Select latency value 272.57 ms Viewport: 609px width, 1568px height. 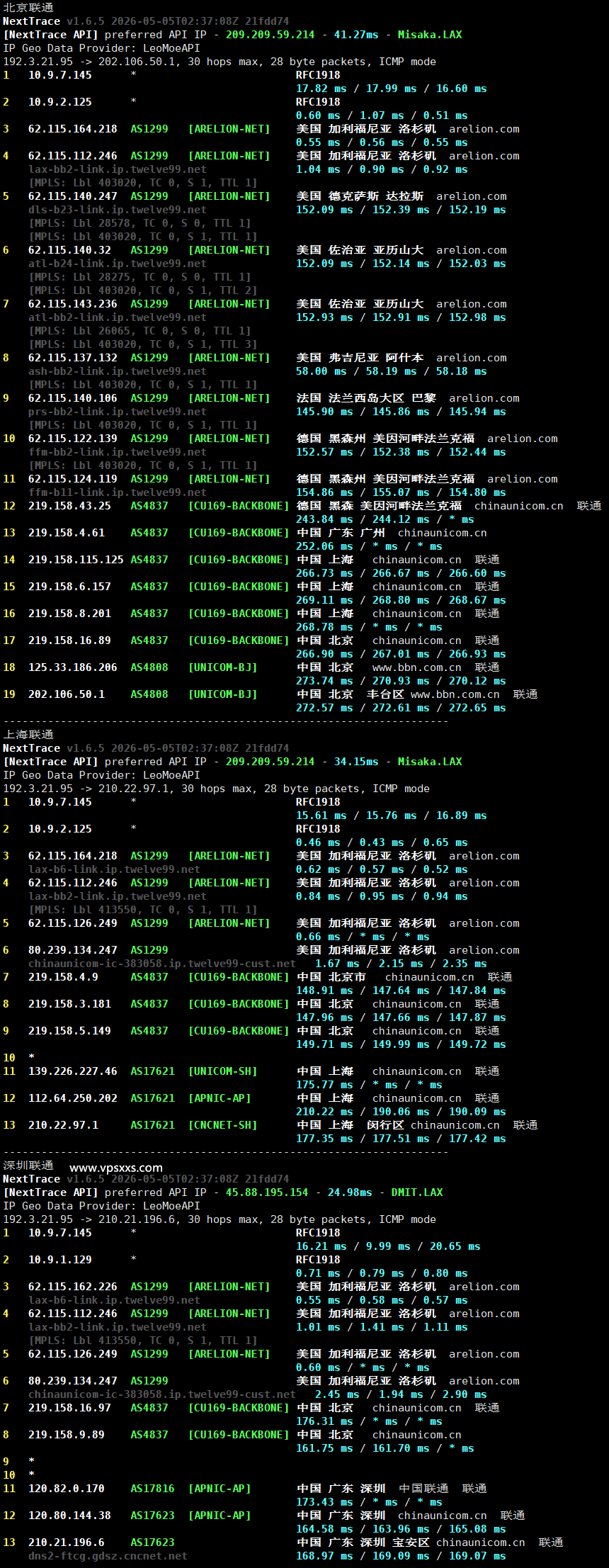tap(324, 707)
